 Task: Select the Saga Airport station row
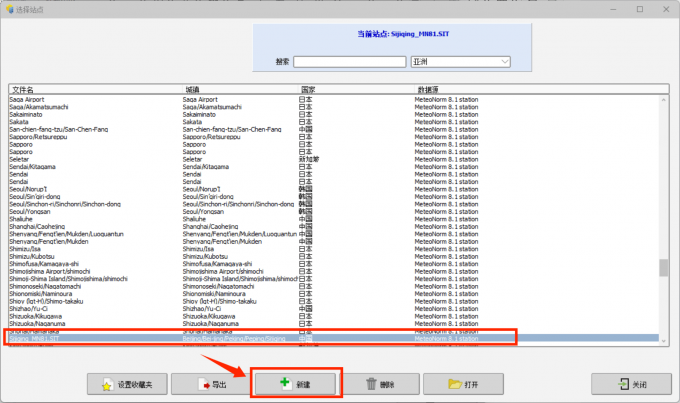tap(334, 99)
